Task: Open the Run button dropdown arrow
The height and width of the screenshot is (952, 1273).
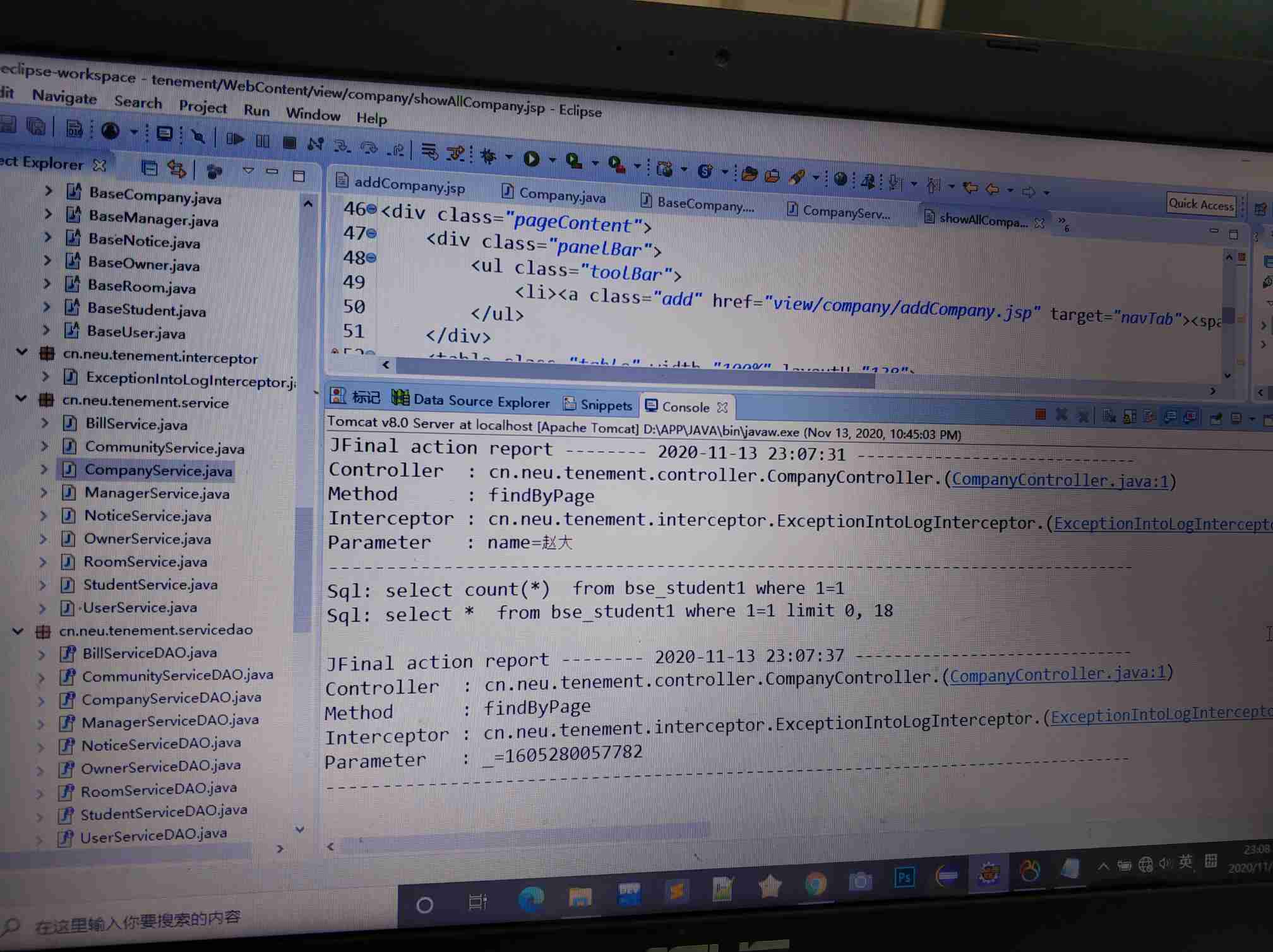Action: (552, 160)
